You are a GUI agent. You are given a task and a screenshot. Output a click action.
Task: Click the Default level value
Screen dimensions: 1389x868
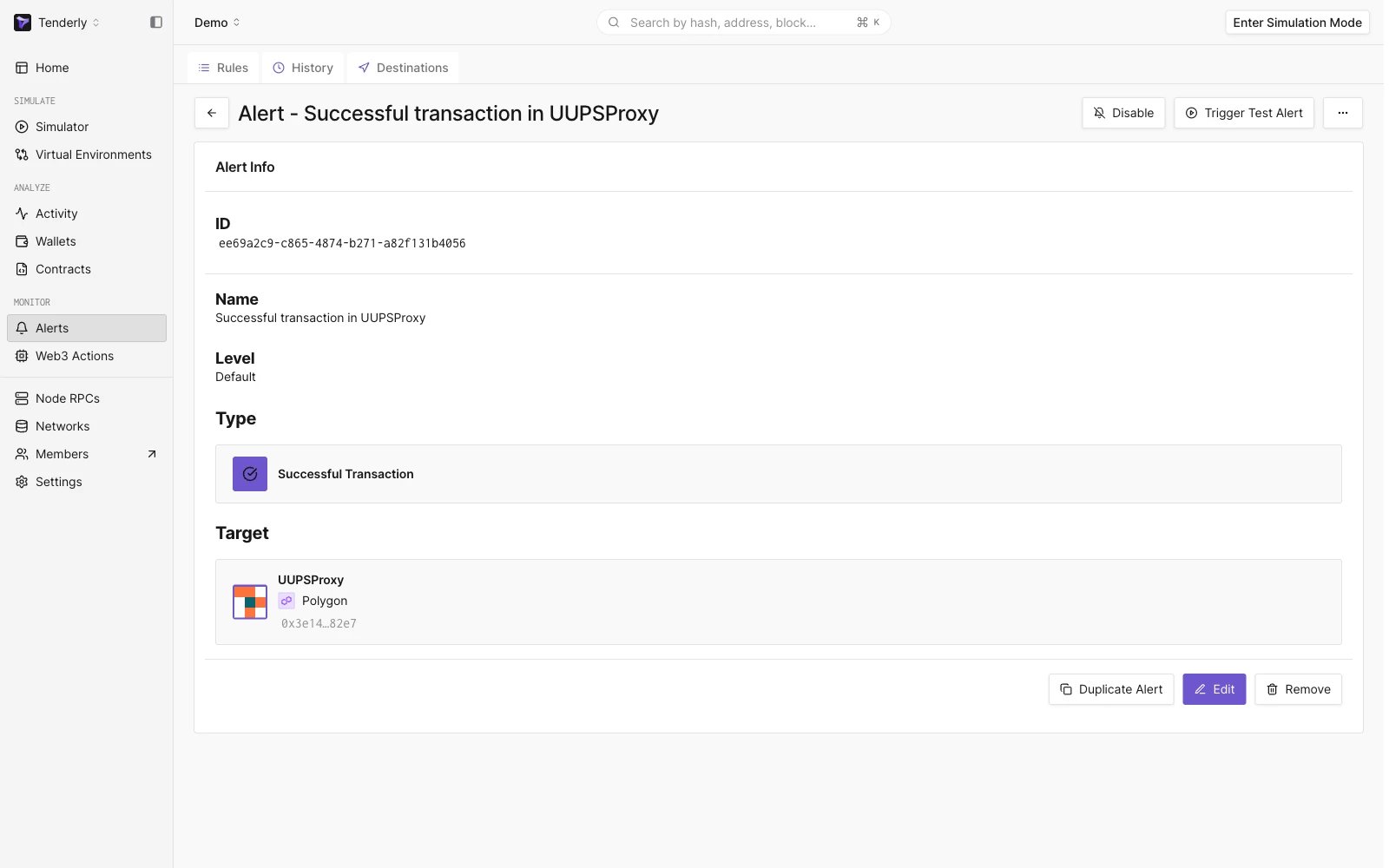coord(235,377)
